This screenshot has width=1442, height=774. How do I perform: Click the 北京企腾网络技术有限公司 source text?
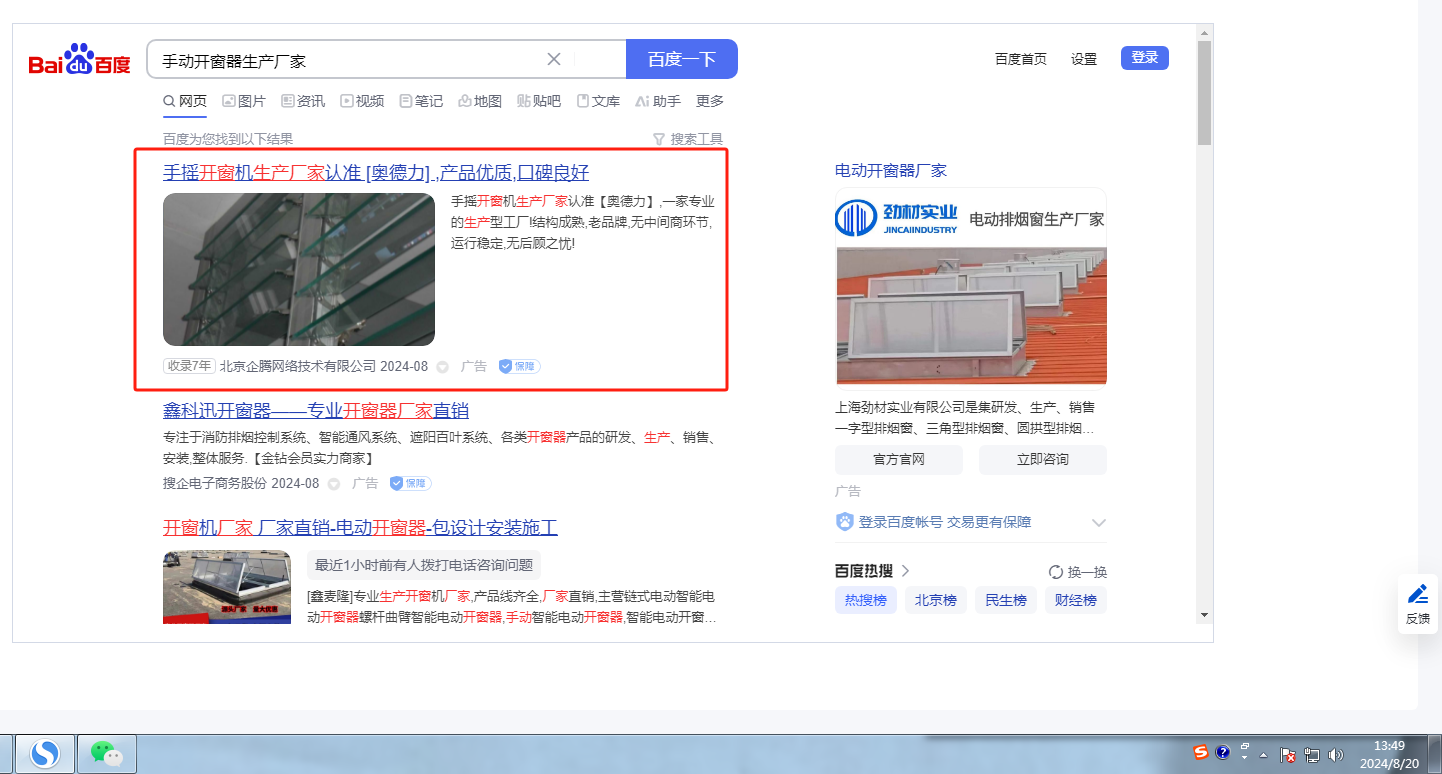tap(298, 367)
